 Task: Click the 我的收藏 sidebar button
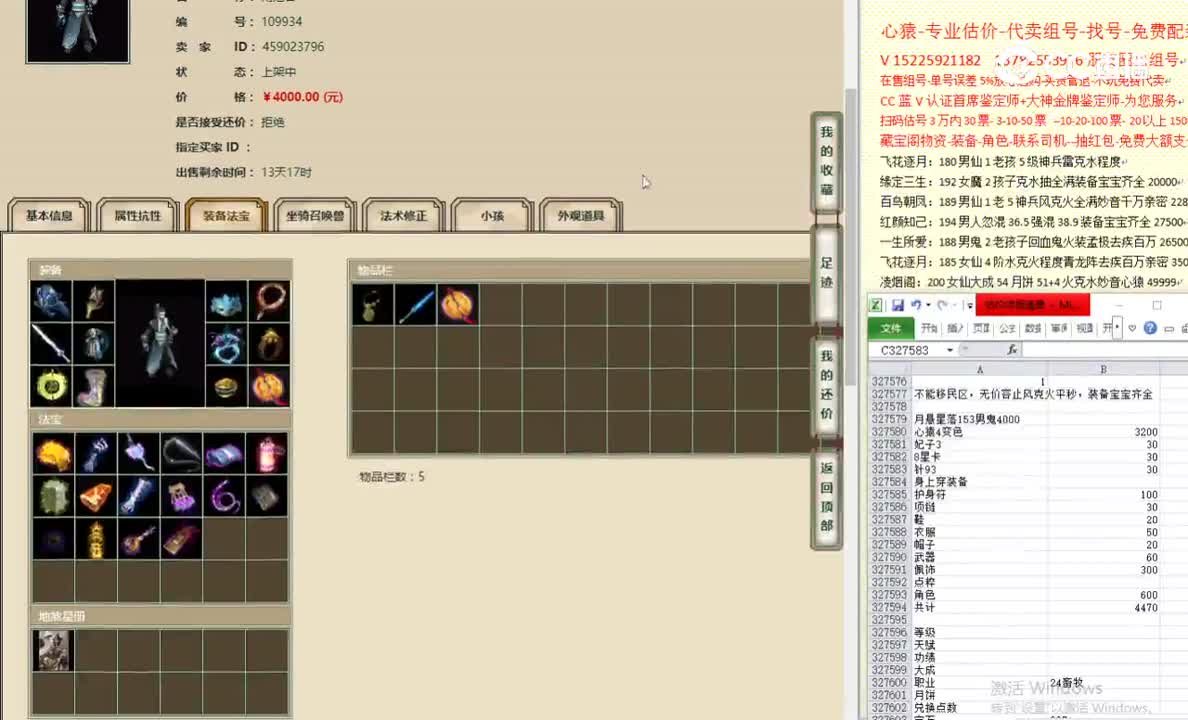pyautogui.click(x=826, y=160)
